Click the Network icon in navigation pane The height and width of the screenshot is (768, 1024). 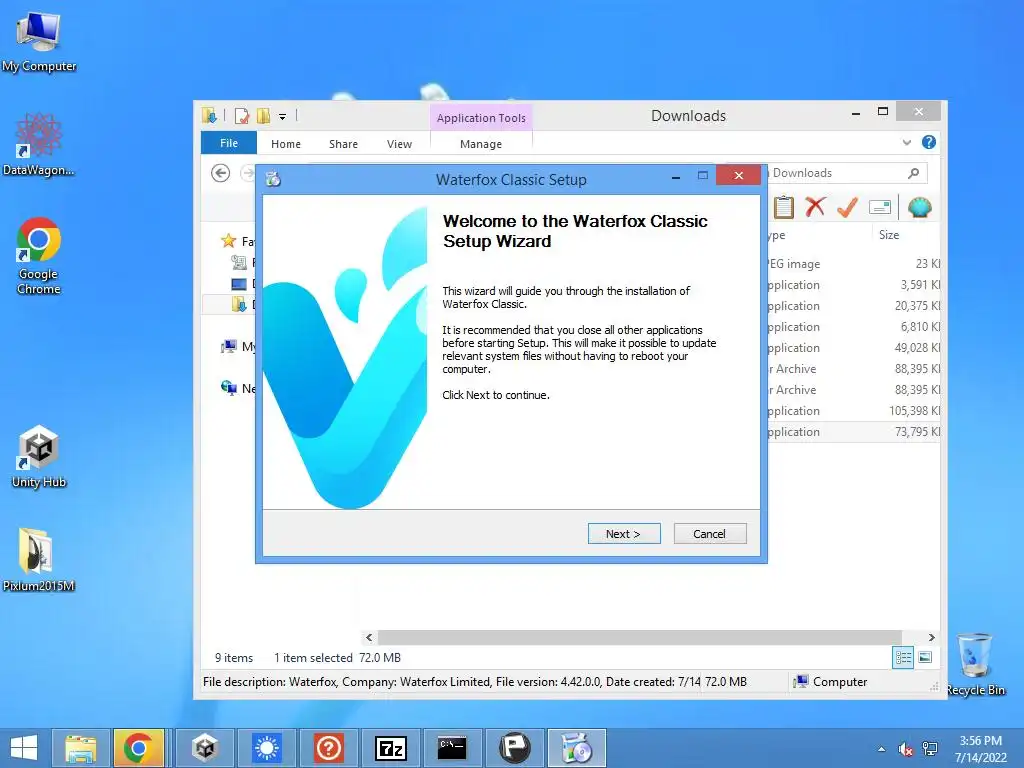click(229, 388)
